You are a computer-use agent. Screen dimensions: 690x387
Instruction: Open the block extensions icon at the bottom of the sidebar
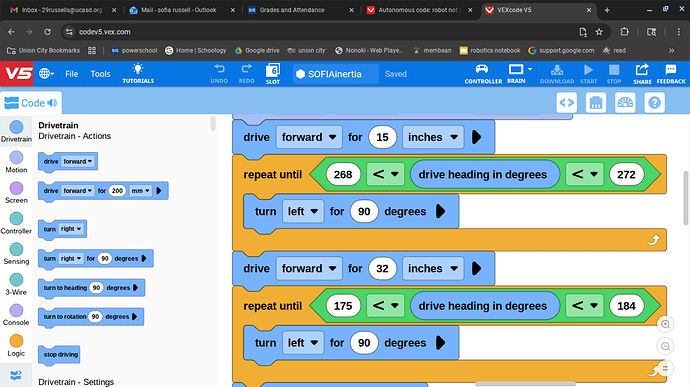(x=16, y=375)
